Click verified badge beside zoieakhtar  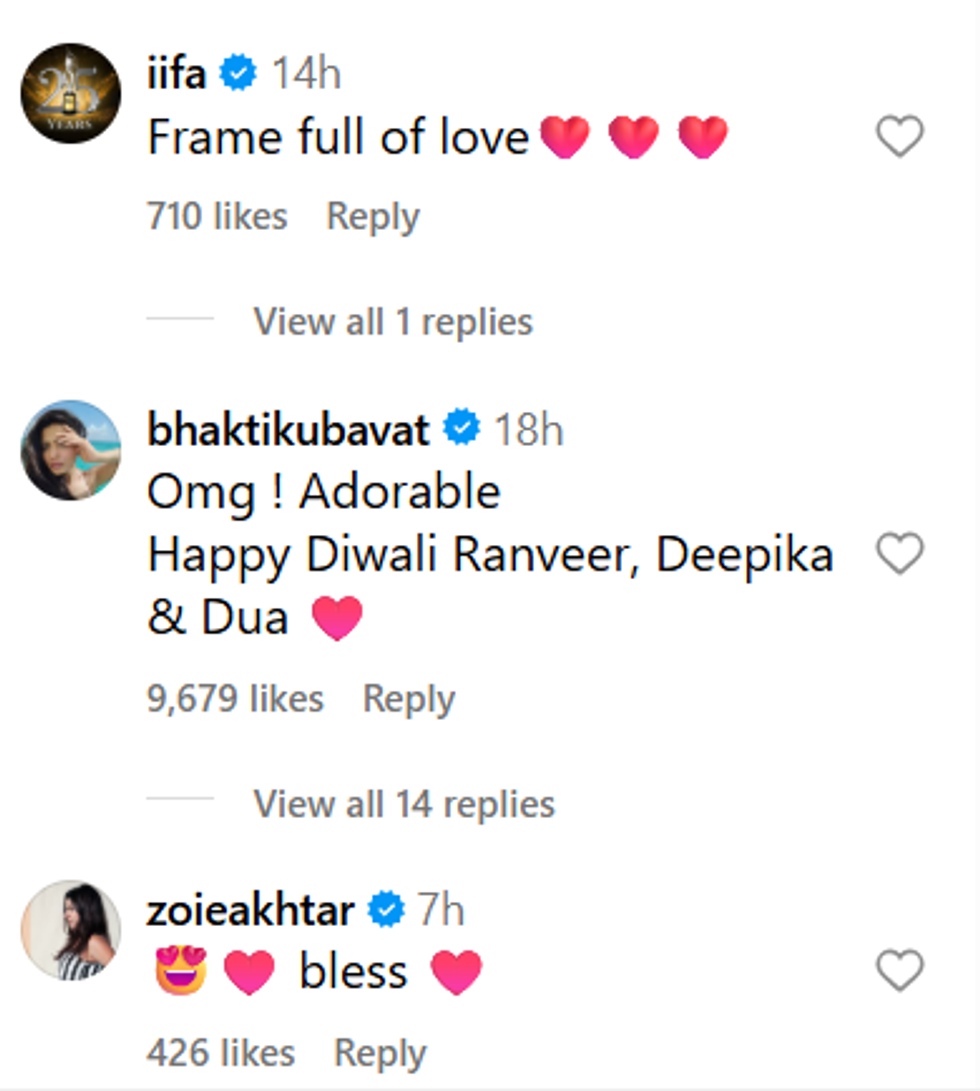click(x=385, y=910)
